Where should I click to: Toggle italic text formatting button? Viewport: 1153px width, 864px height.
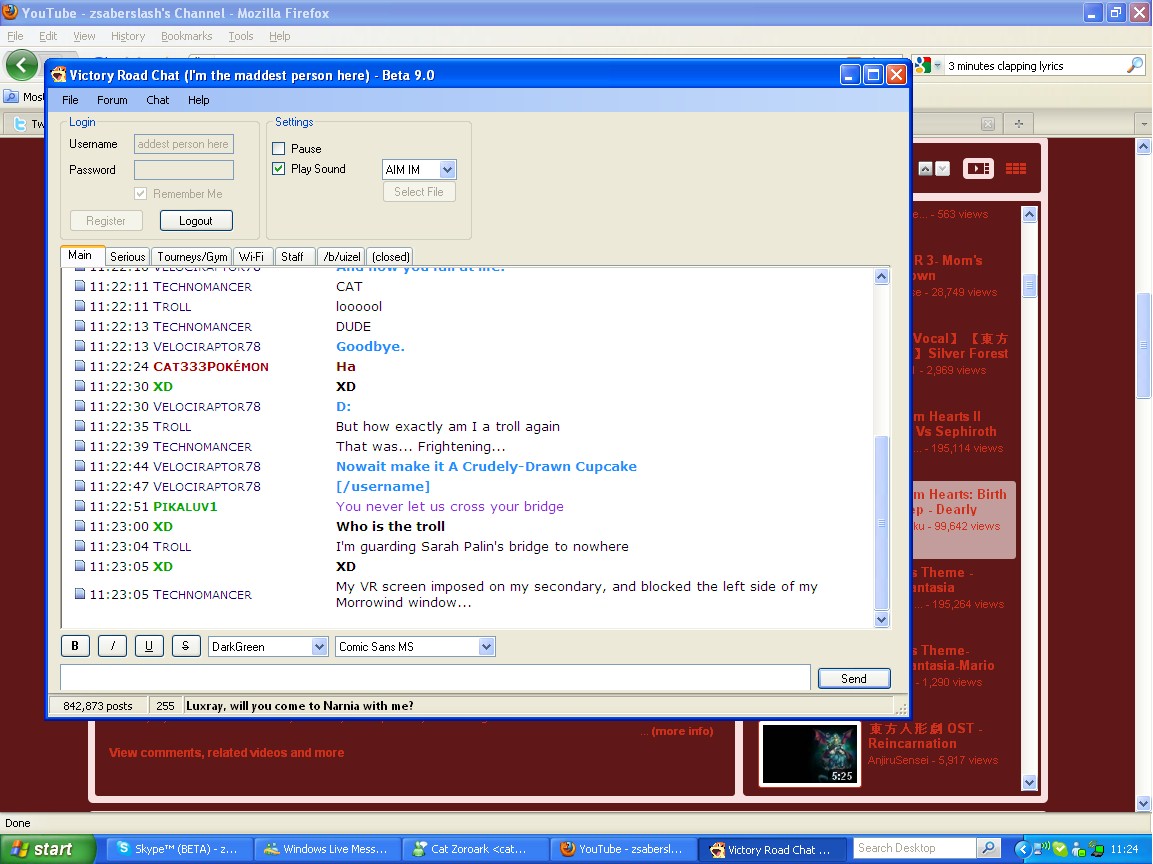tap(112, 646)
